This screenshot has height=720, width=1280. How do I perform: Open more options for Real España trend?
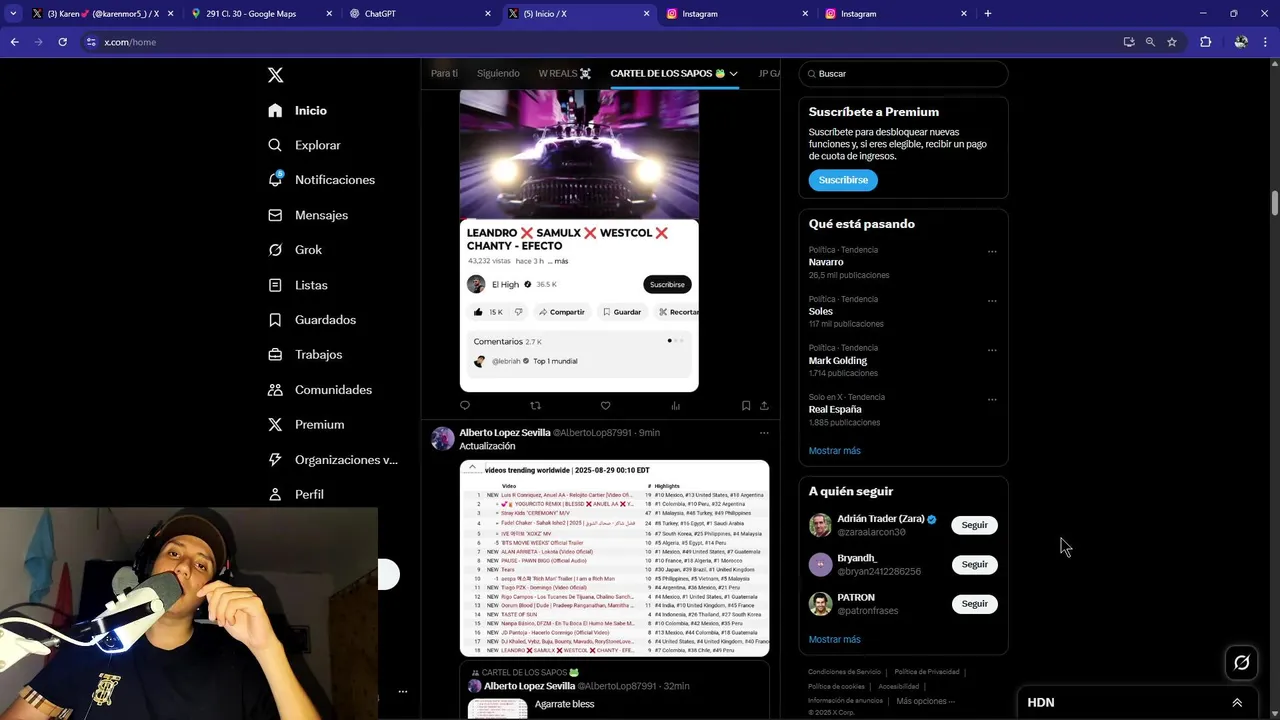[x=992, y=399]
